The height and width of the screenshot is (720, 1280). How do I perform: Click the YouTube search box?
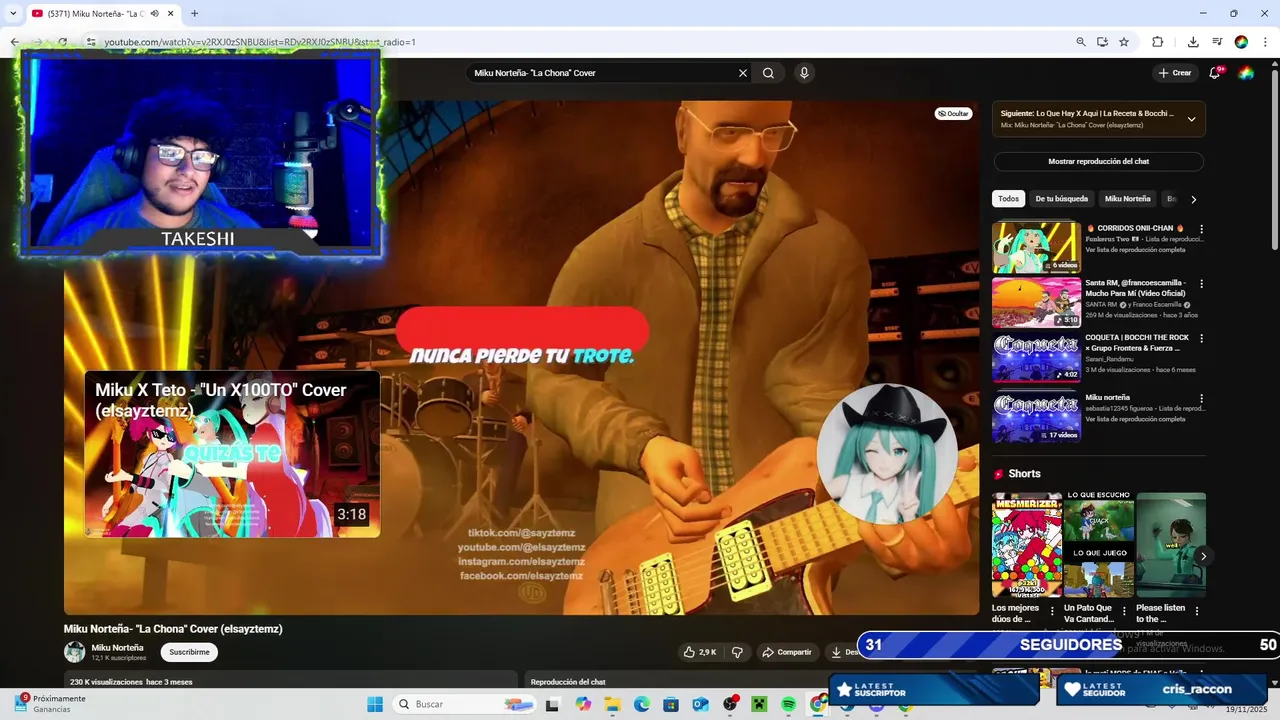(x=600, y=73)
